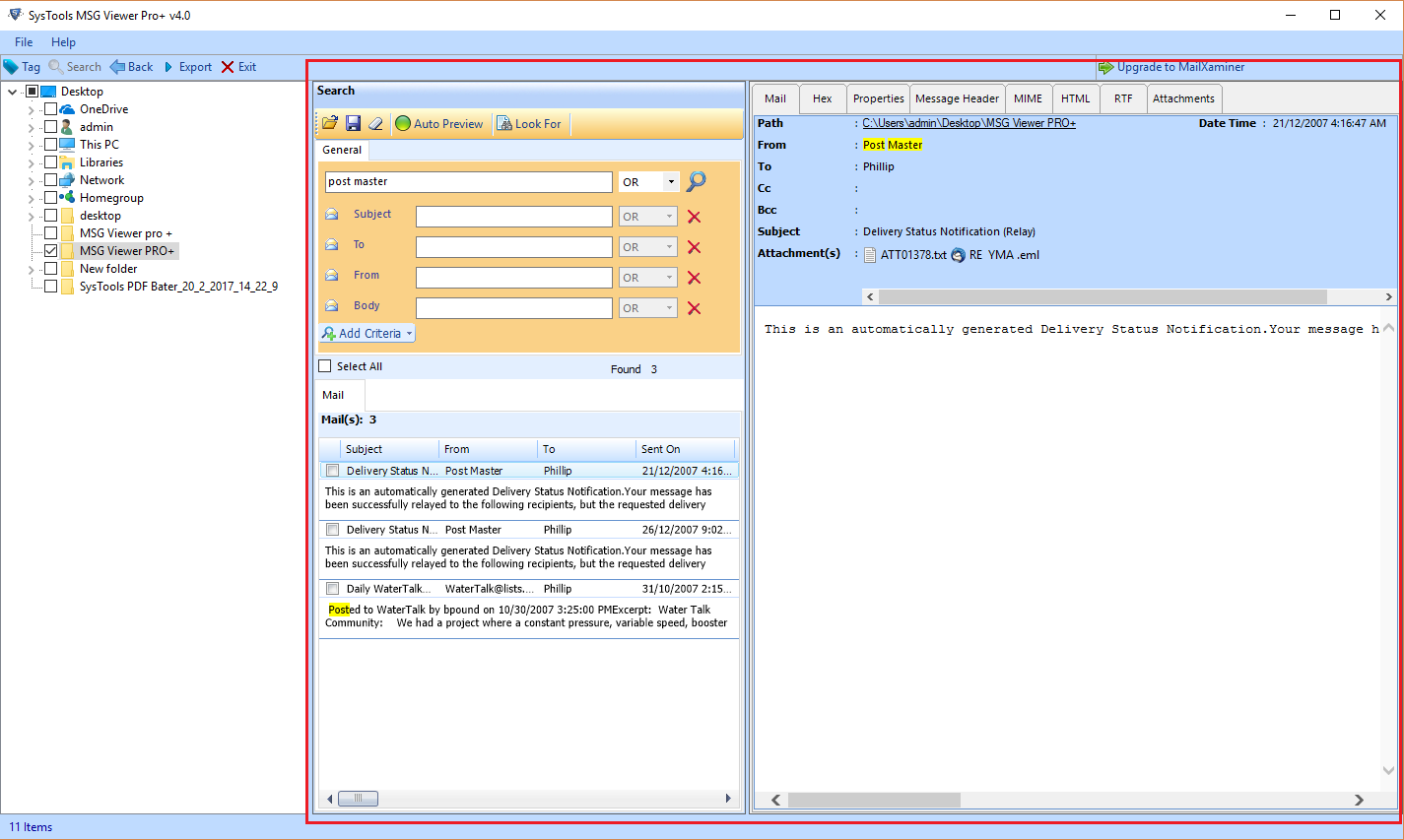
Task: Open the File menu
Action: 24,42
